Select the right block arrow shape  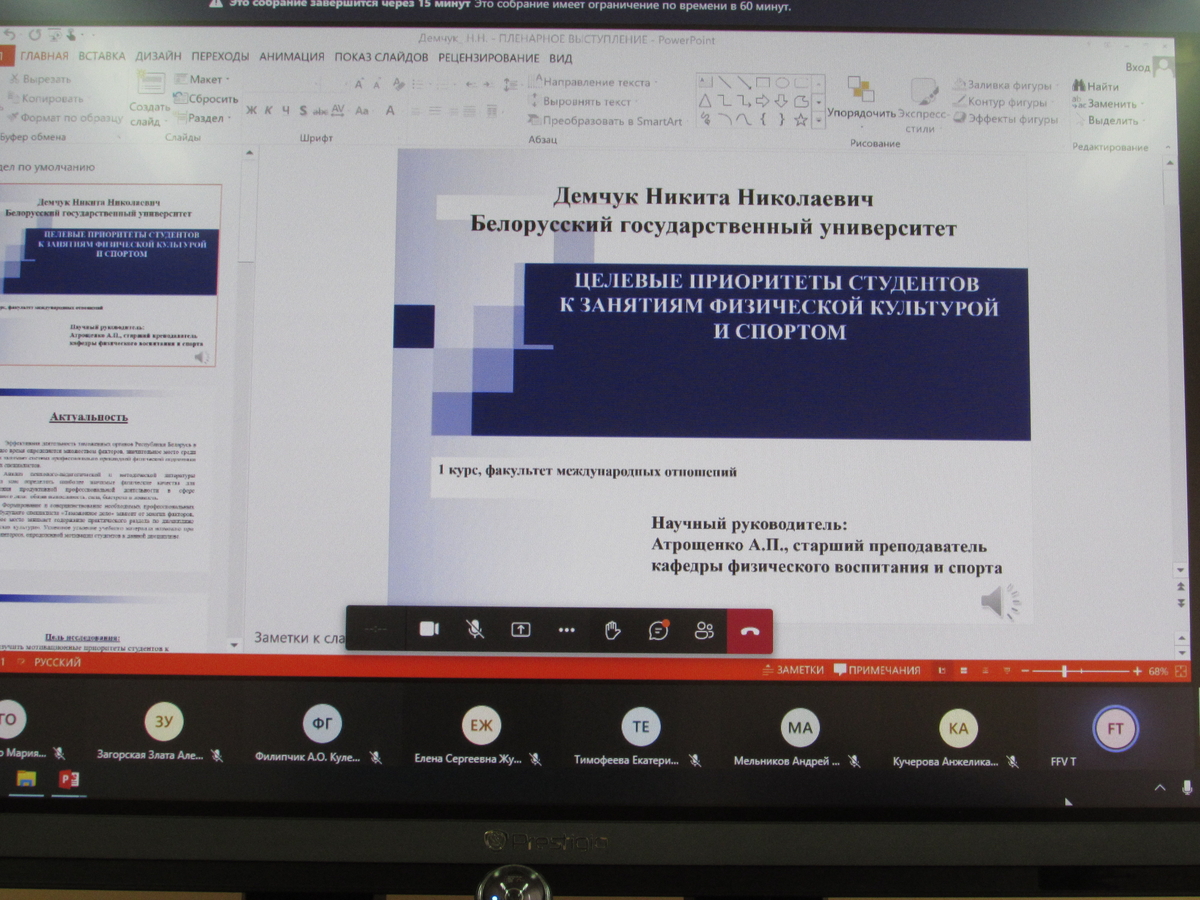tap(764, 101)
